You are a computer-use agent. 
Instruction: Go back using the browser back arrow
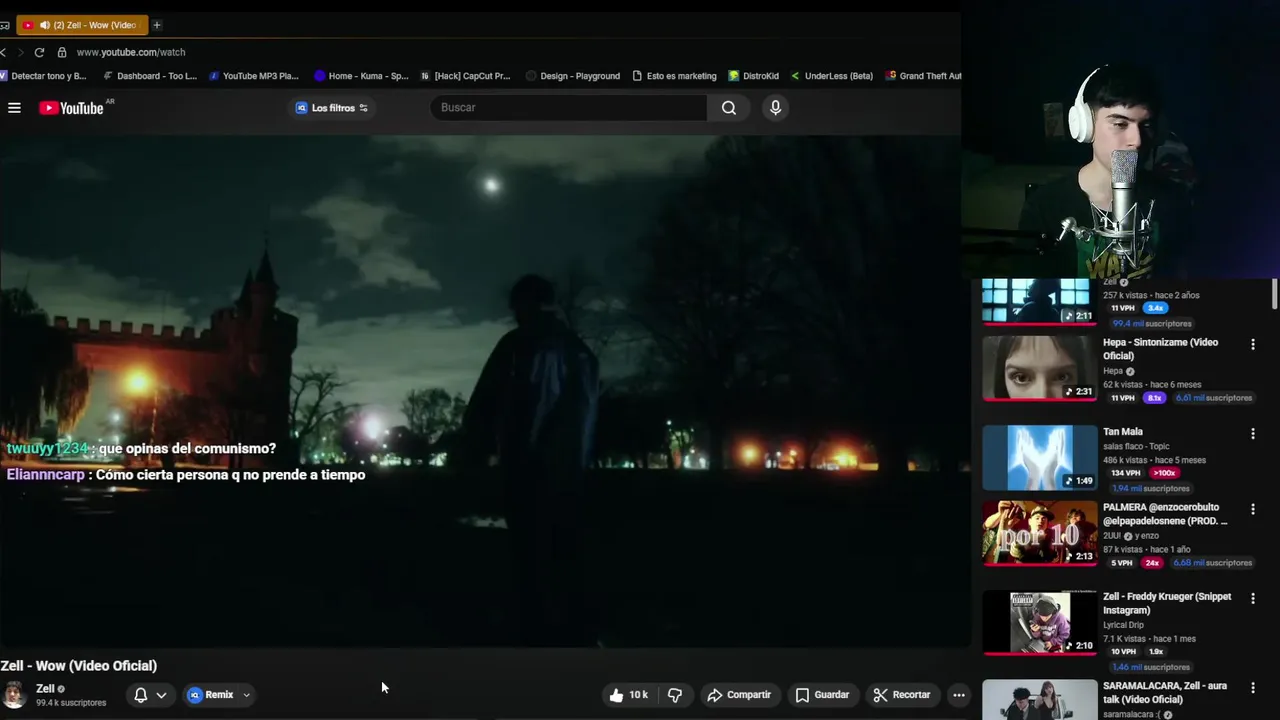point(3,52)
